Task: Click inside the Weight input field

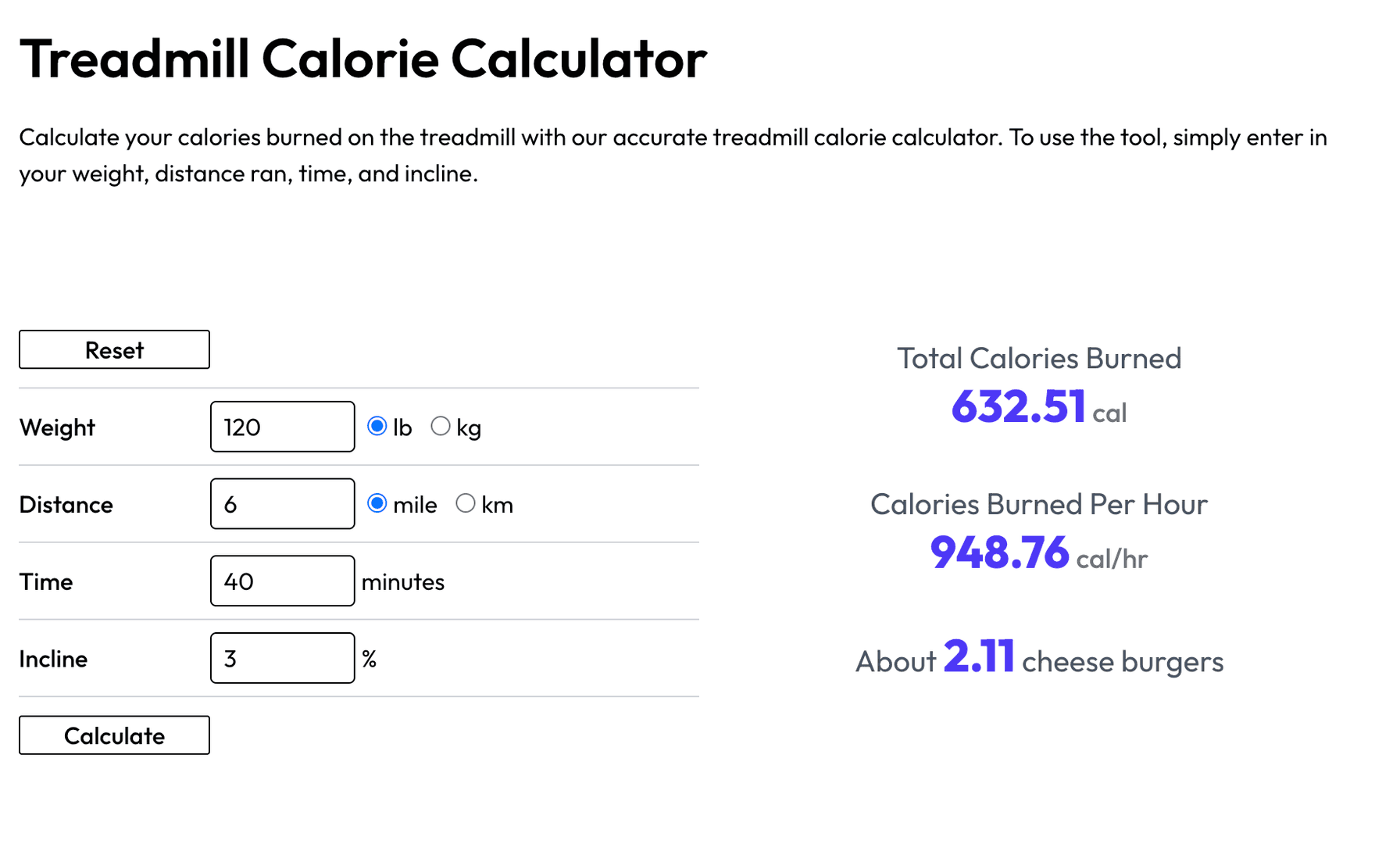Action: (x=281, y=427)
